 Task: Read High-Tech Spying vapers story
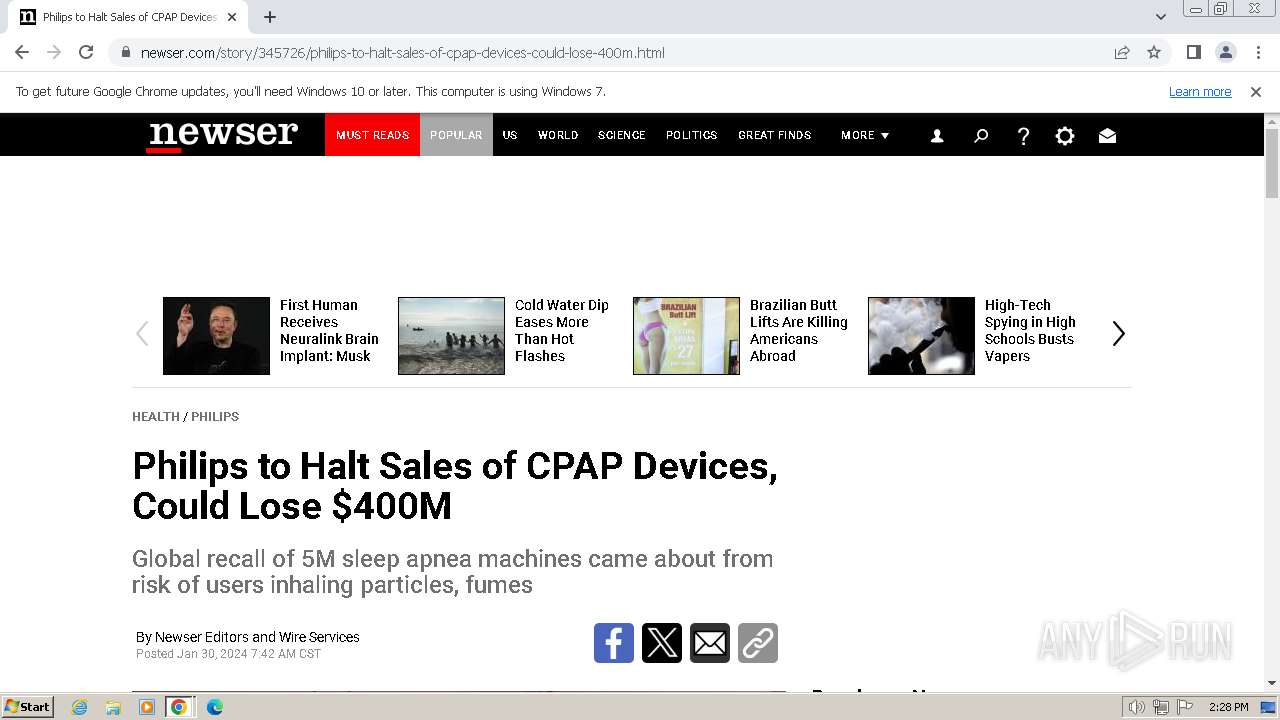click(1030, 331)
